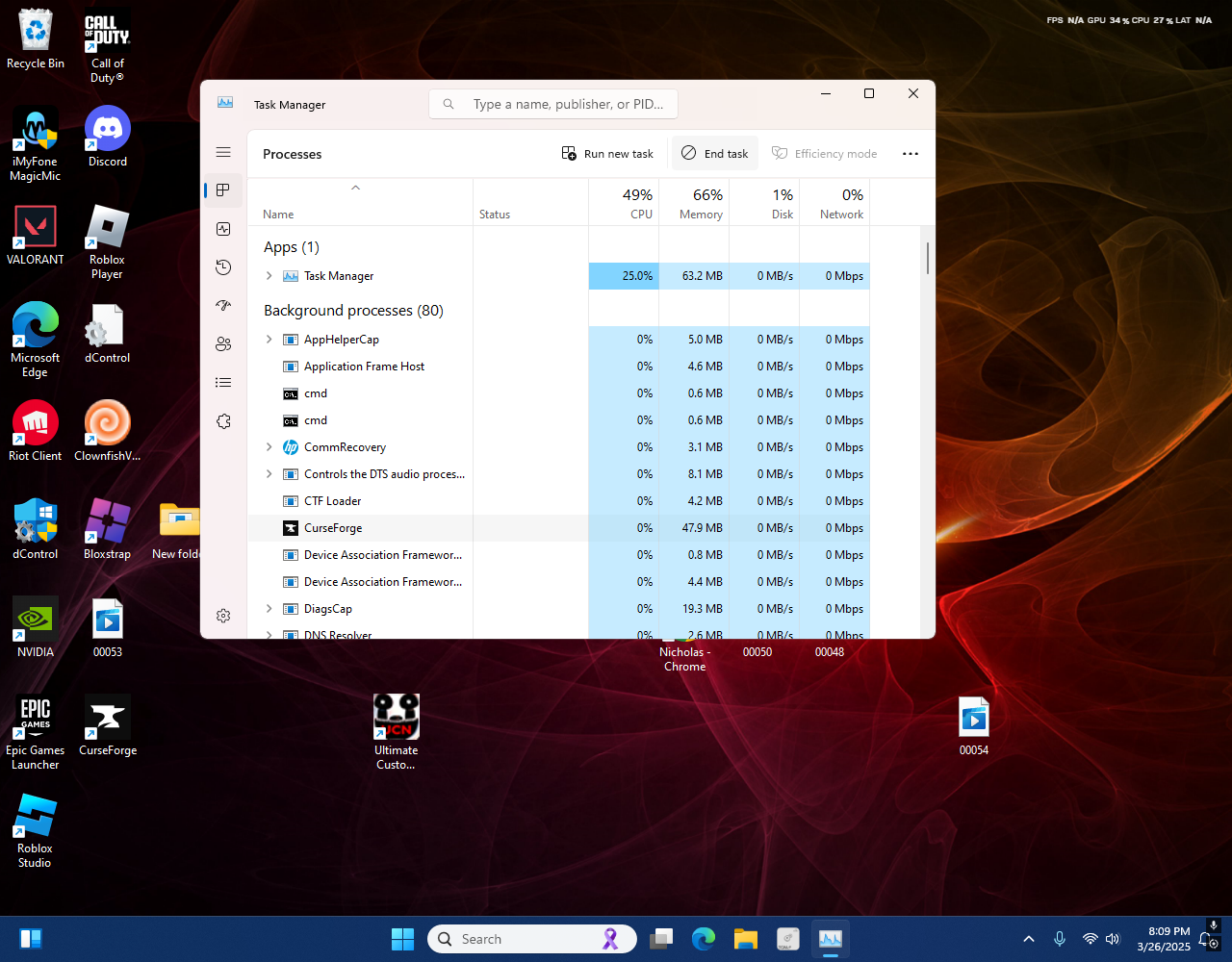This screenshot has height=962, width=1232.
Task: Open Task Manager settings gear
Action: (x=223, y=616)
